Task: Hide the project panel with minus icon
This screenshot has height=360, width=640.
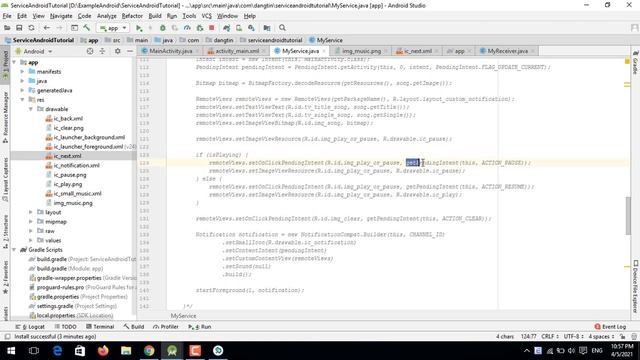Action: point(130,51)
